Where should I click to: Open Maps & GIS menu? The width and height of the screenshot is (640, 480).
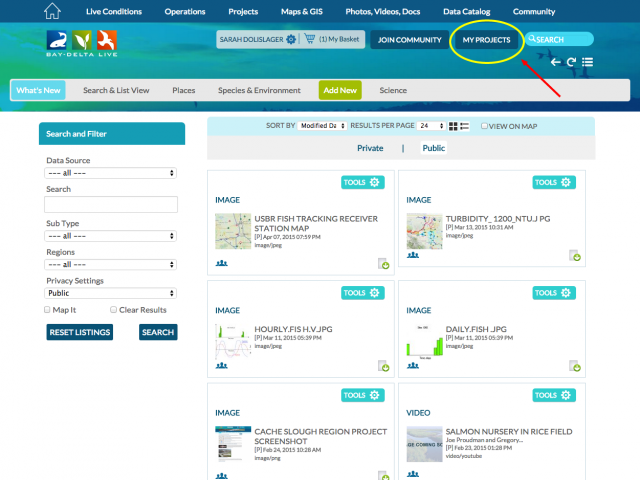302,11
